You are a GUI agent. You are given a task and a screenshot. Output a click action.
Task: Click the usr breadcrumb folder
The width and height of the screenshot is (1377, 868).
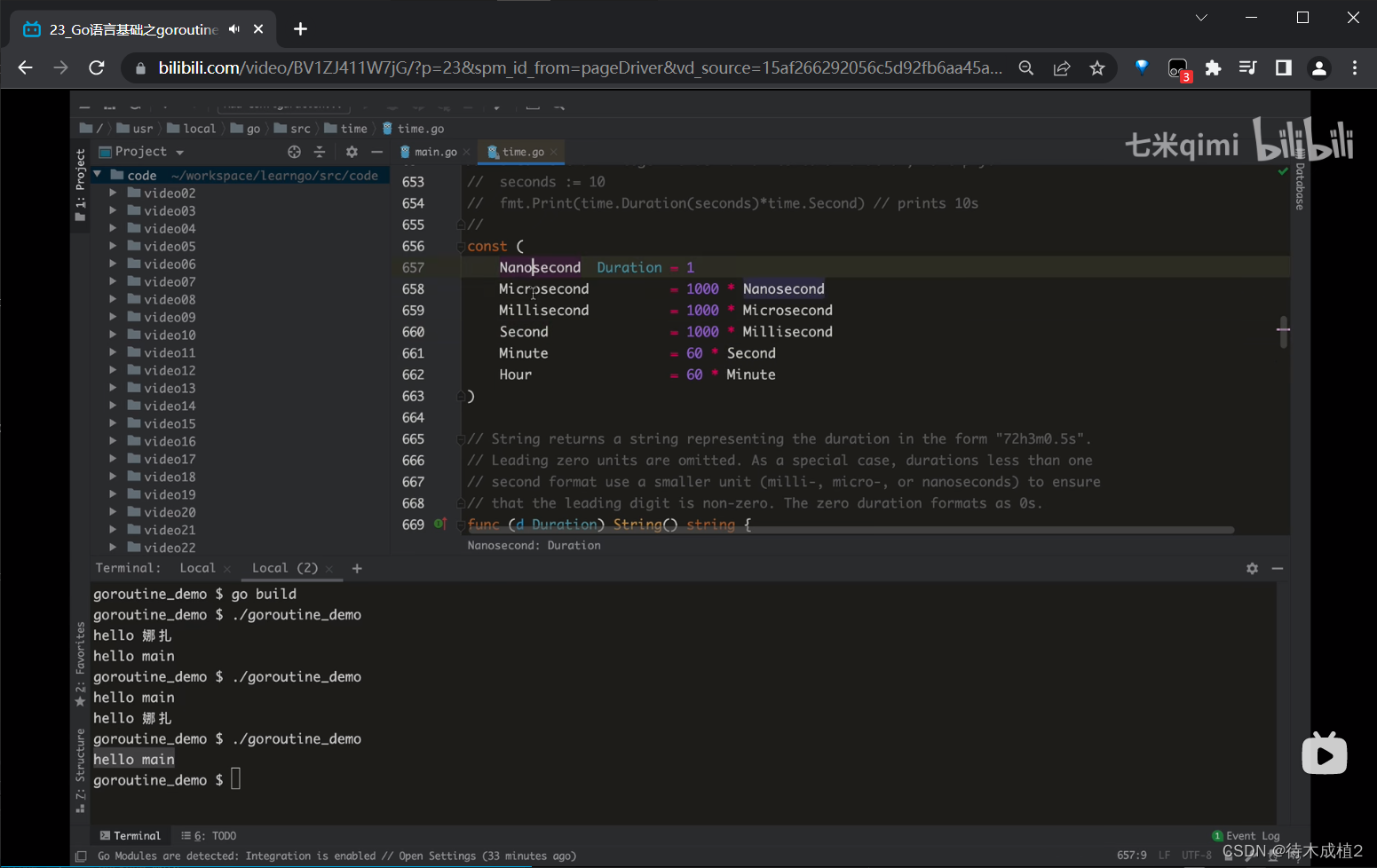pyautogui.click(x=135, y=129)
